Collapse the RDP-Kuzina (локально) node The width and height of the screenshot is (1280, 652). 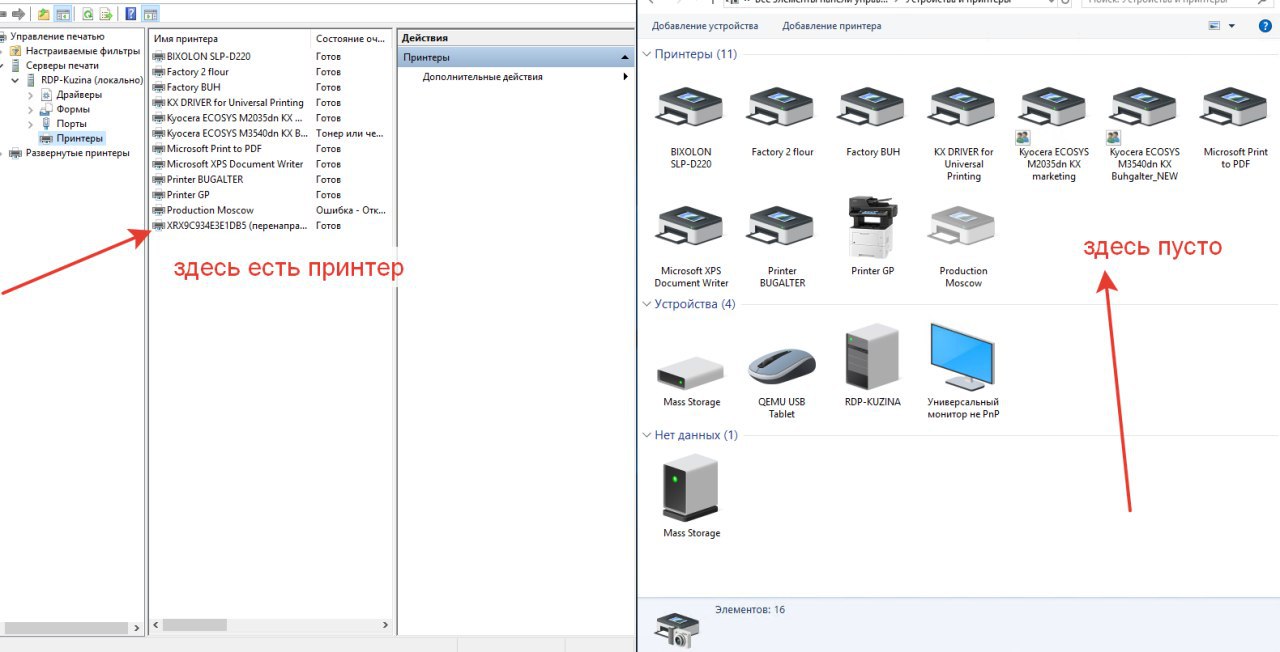[15, 80]
